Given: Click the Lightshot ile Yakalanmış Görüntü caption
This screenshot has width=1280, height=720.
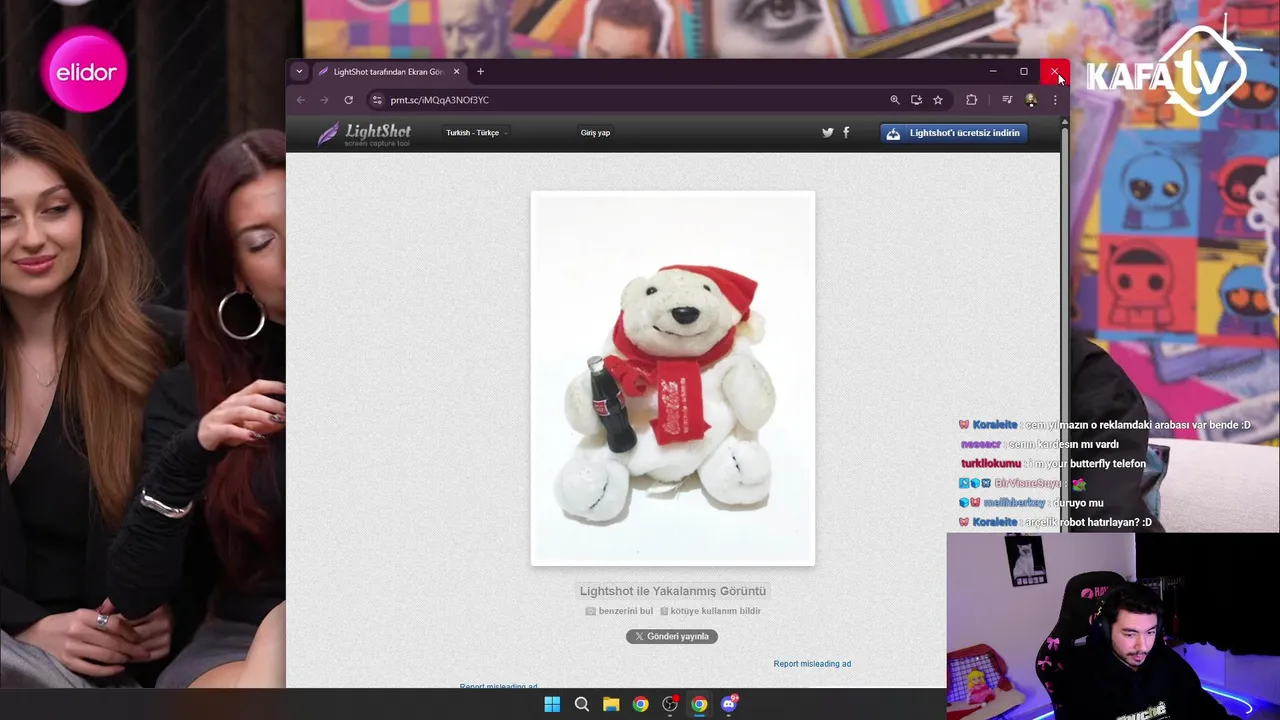Looking at the screenshot, I should pos(673,591).
